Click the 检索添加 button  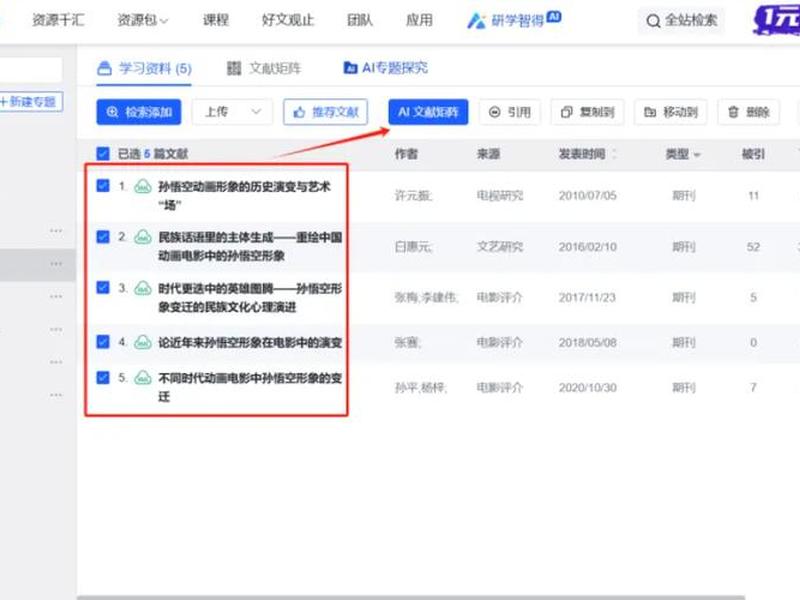pyautogui.click(x=139, y=112)
